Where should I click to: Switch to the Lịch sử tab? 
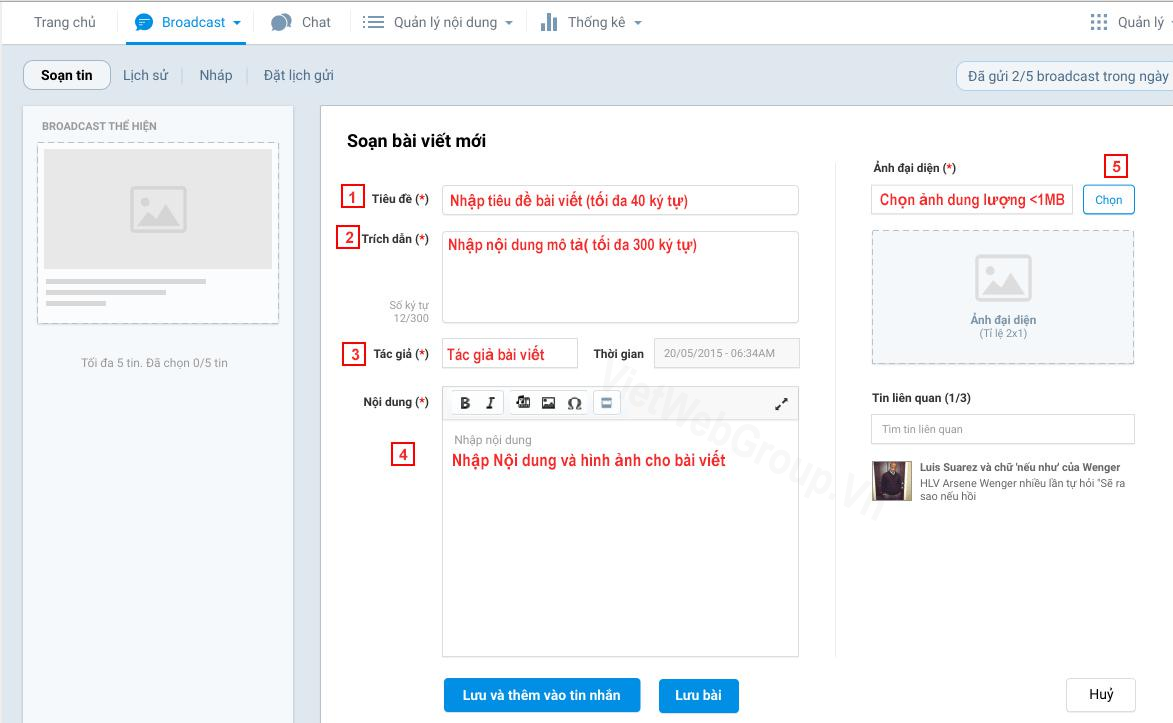click(x=145, y=75)
